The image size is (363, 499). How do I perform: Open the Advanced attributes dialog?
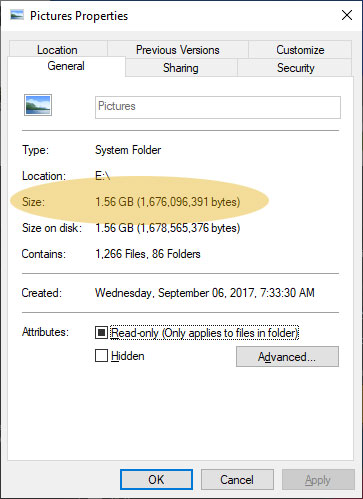pos(287,357)
